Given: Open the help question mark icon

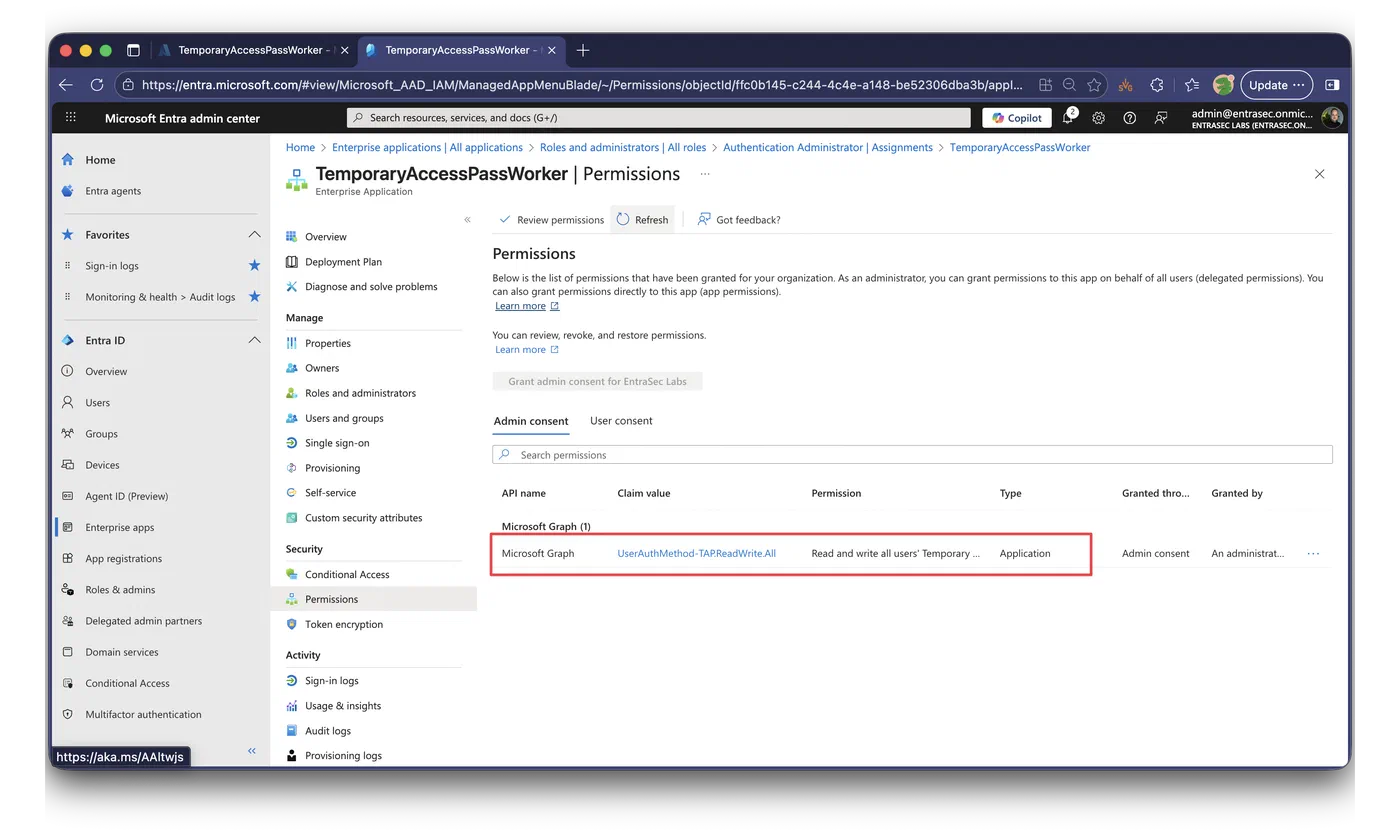Looking at the screenshot, I should tap(1129, 118).
